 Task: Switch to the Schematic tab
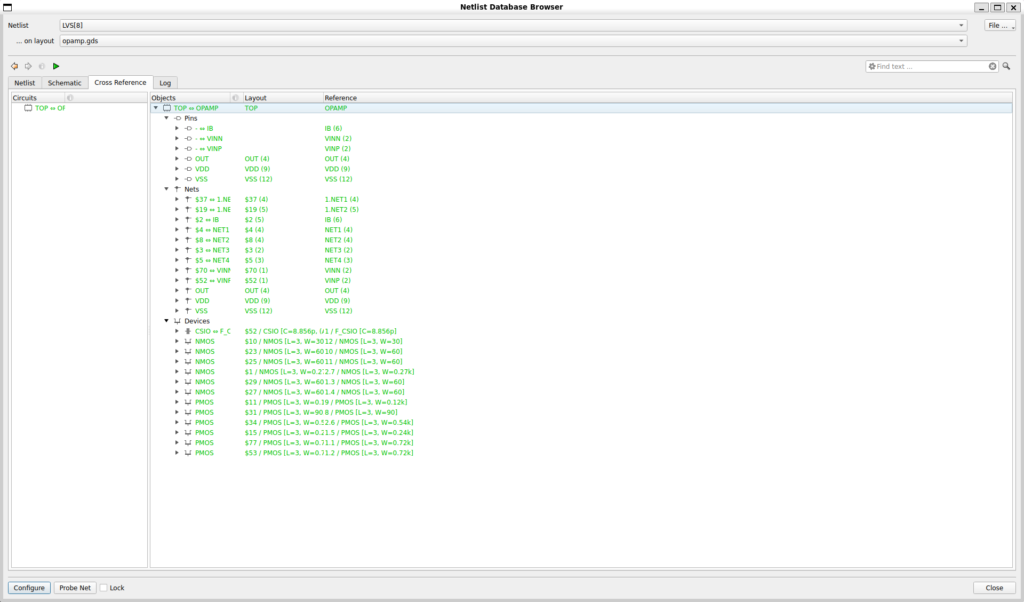click(x=65, y=83)
